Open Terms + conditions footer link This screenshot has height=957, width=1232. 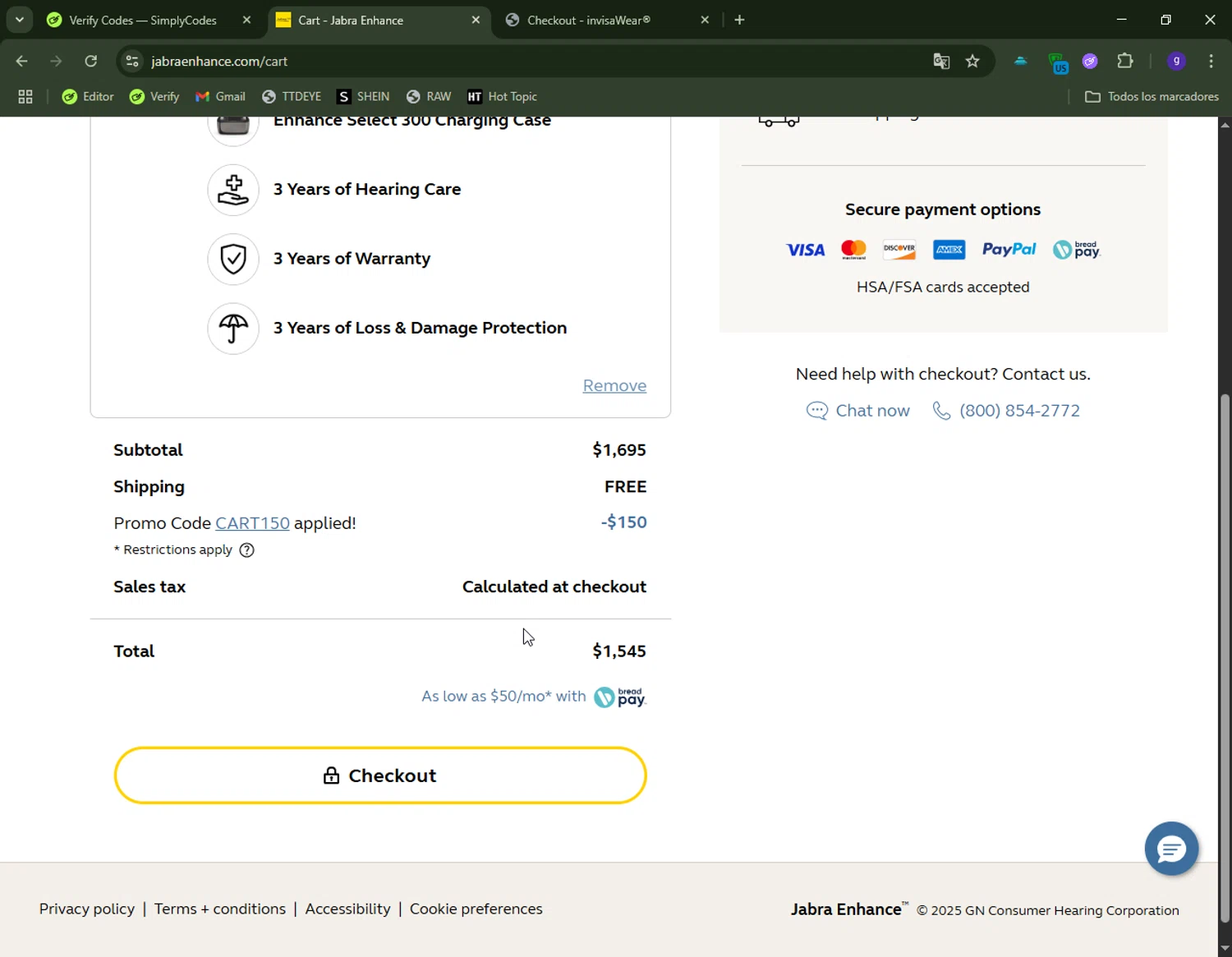[x=220, y=909]
